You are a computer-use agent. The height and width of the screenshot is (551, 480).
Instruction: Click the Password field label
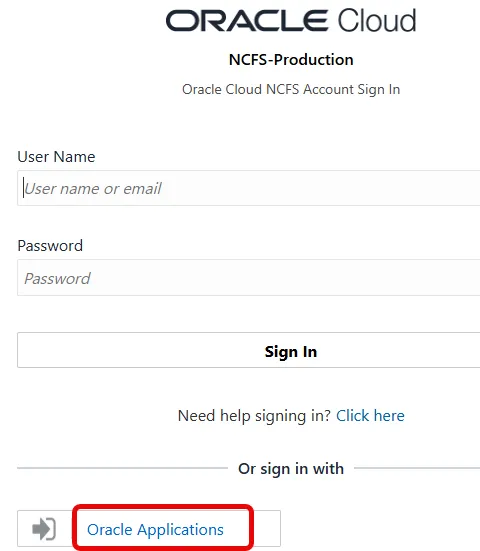[50, 246]
